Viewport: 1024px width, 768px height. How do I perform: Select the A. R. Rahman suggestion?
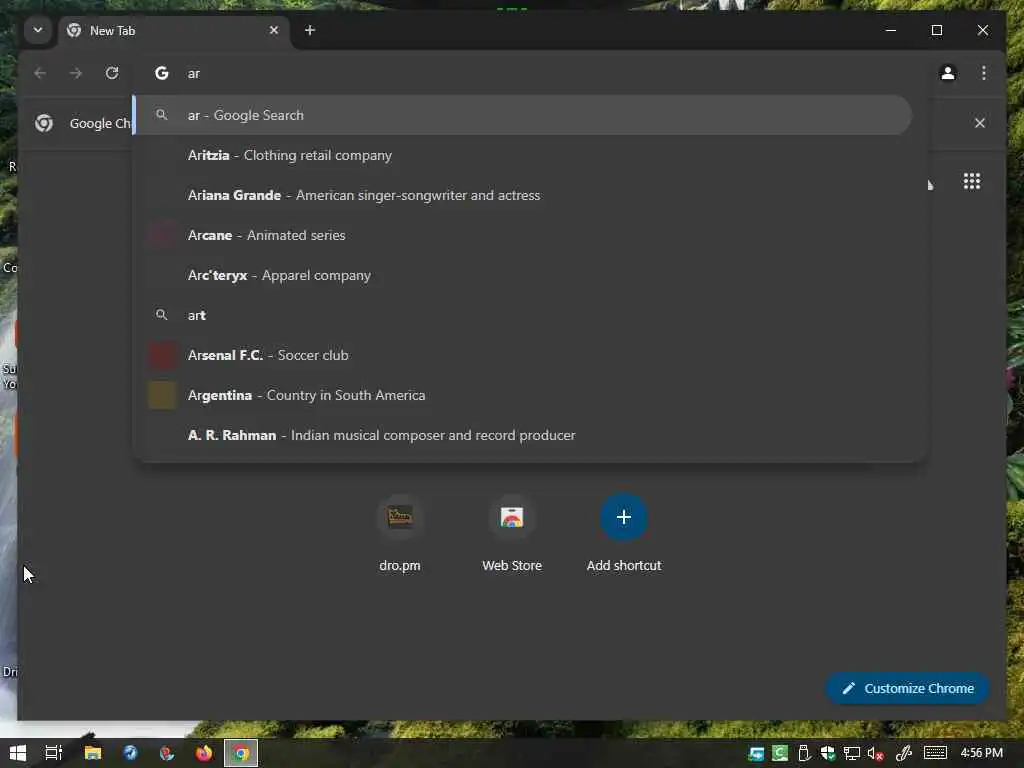(522, 435)
